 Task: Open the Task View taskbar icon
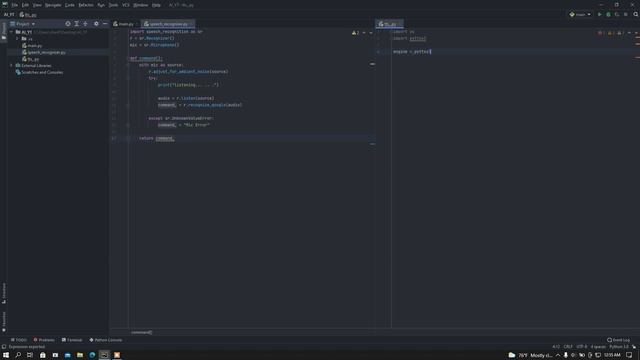tap(30, 355)
